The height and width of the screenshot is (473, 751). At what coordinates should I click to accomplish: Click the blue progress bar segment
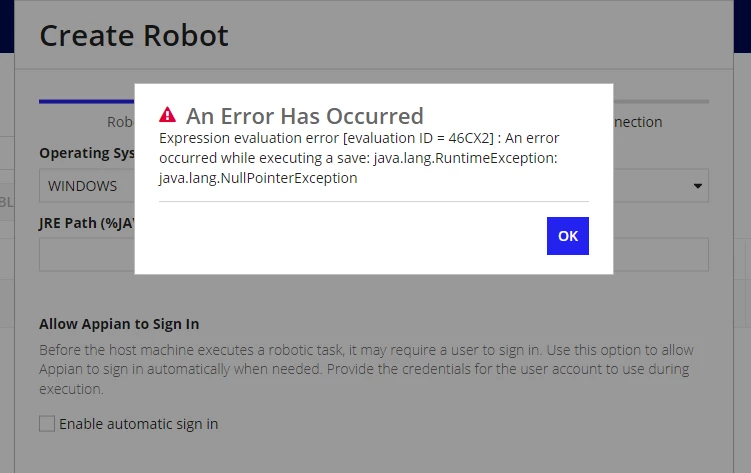point(87,101)
